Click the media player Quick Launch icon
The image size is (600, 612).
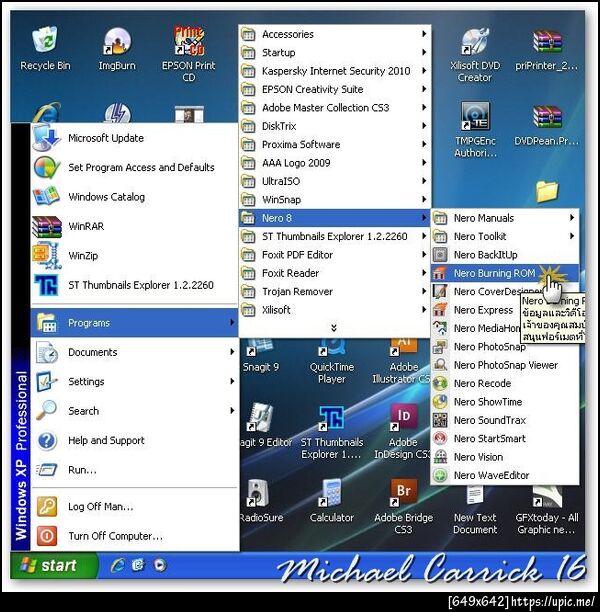[160, 565]
